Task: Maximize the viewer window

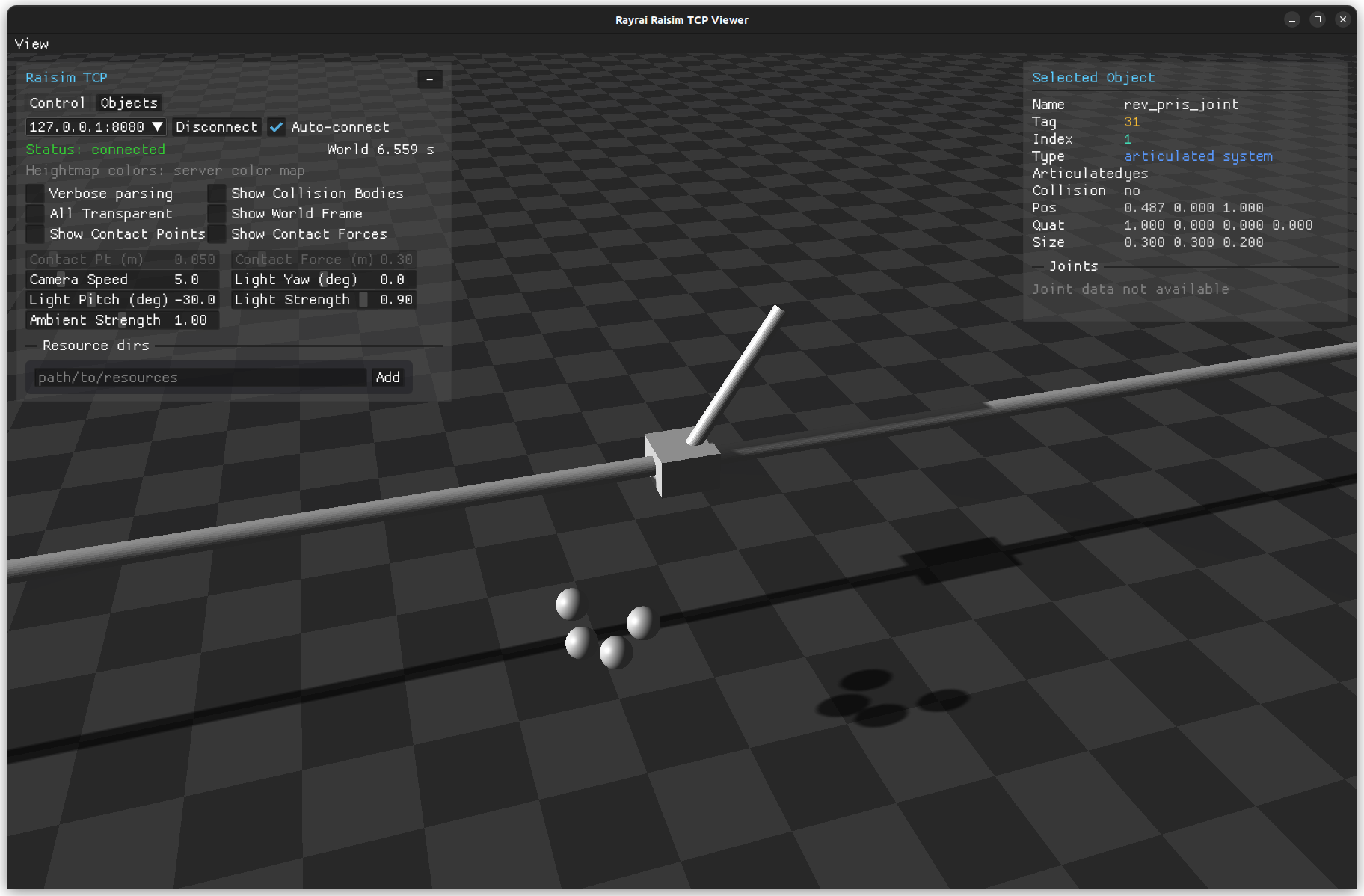Action: coord(1318,20)
